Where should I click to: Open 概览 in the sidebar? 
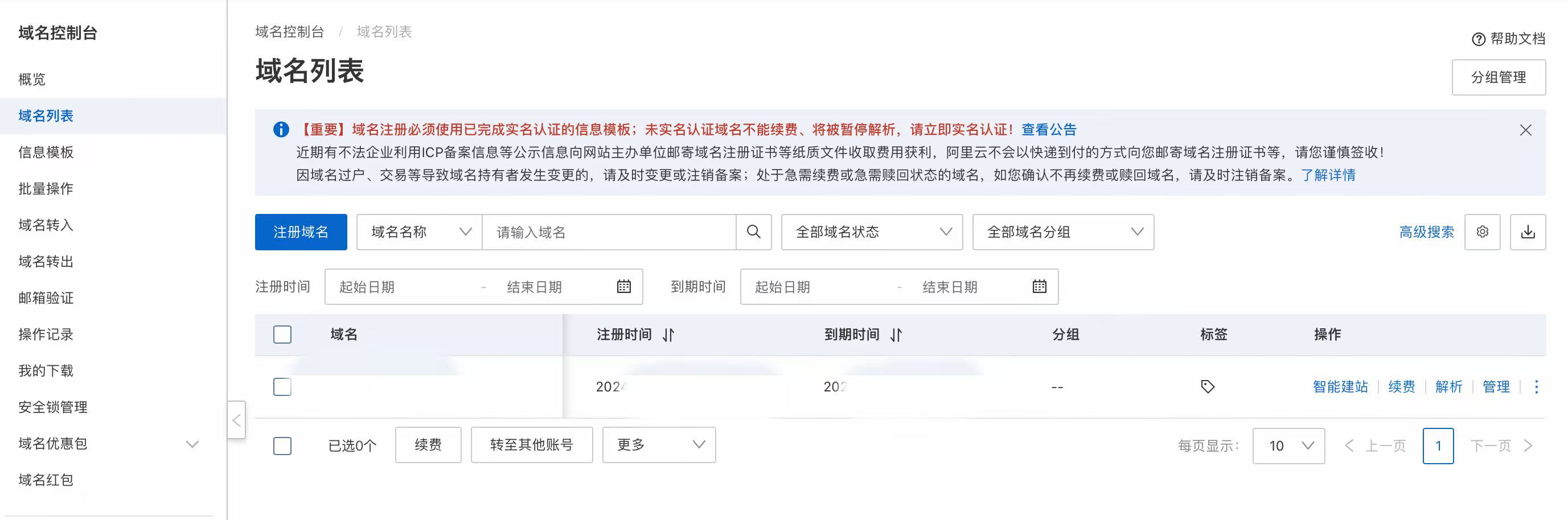pos(32,79)
